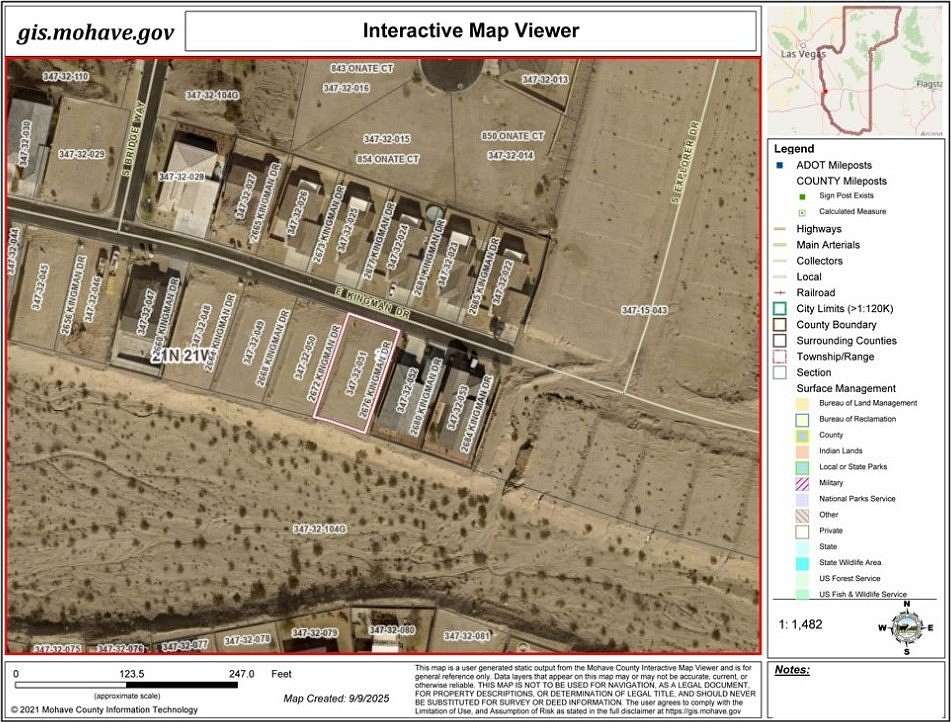This screenshot has height=722, width=951.
Task: Toggle the County Boundary legend box
Action: coord(779,324)
